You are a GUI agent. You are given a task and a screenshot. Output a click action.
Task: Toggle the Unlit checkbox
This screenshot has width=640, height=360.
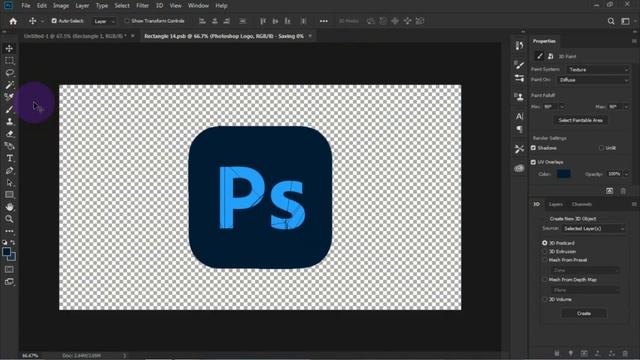point(601,148)
